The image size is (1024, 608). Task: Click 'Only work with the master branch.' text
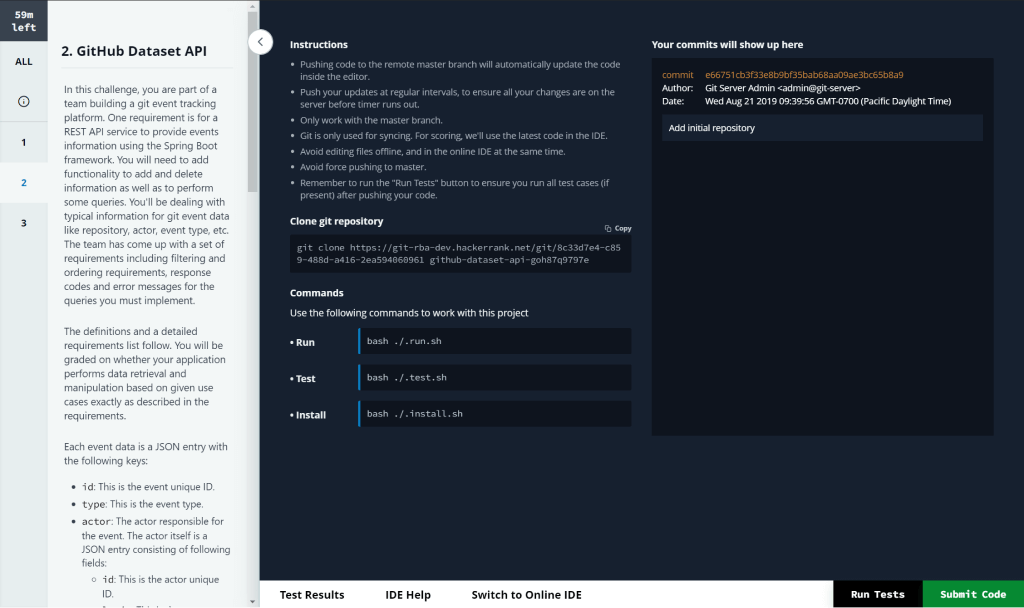(x=371, y=120)
